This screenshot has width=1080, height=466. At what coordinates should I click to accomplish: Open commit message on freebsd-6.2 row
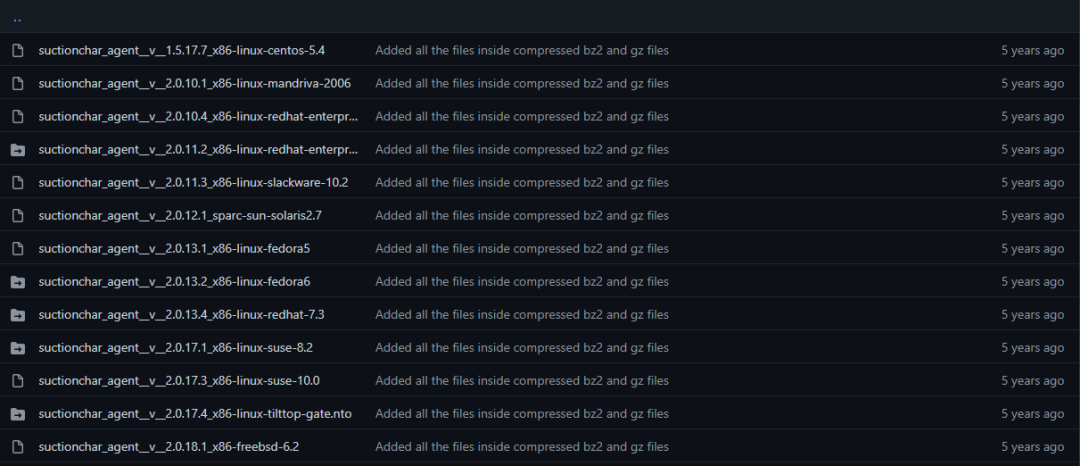522,447
